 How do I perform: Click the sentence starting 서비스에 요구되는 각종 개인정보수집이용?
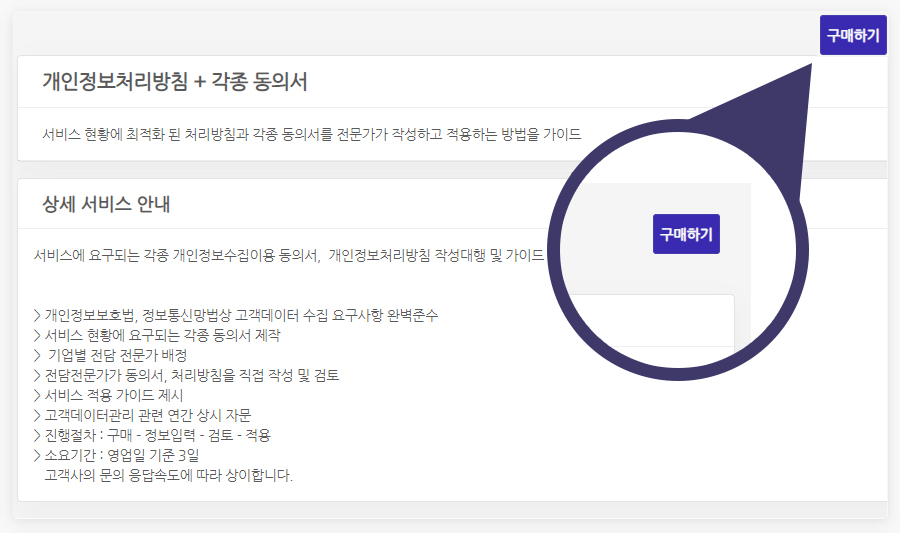[289, 255]
